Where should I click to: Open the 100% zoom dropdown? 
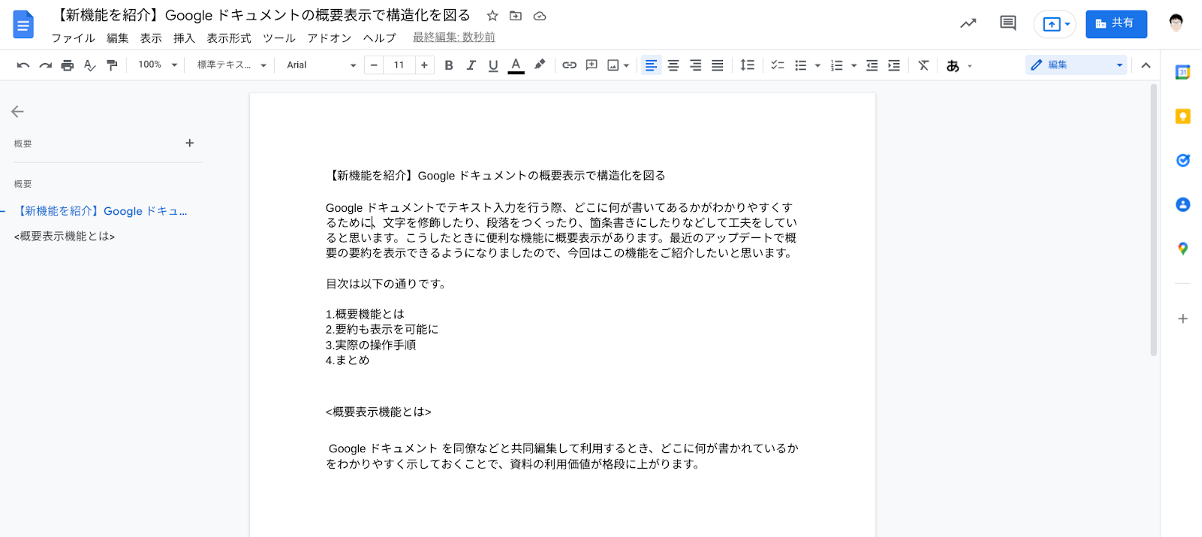[157, 65]
